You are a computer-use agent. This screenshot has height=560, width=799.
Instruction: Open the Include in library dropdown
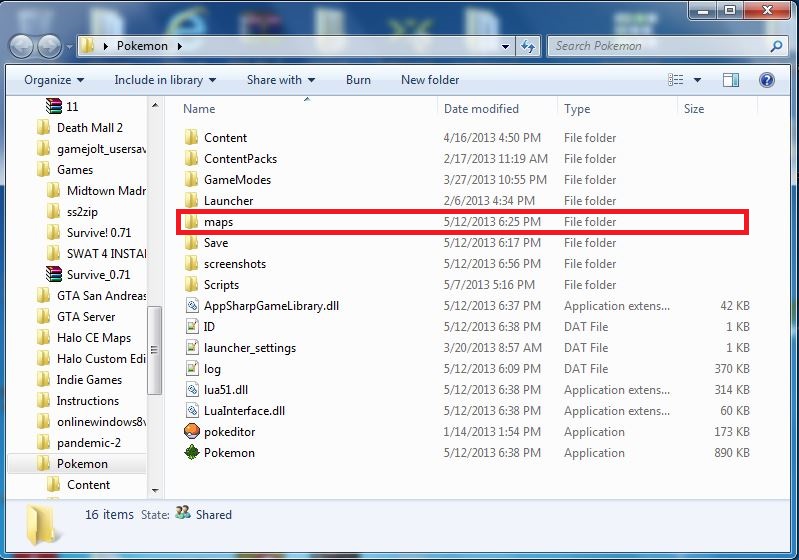coord(165,80)
